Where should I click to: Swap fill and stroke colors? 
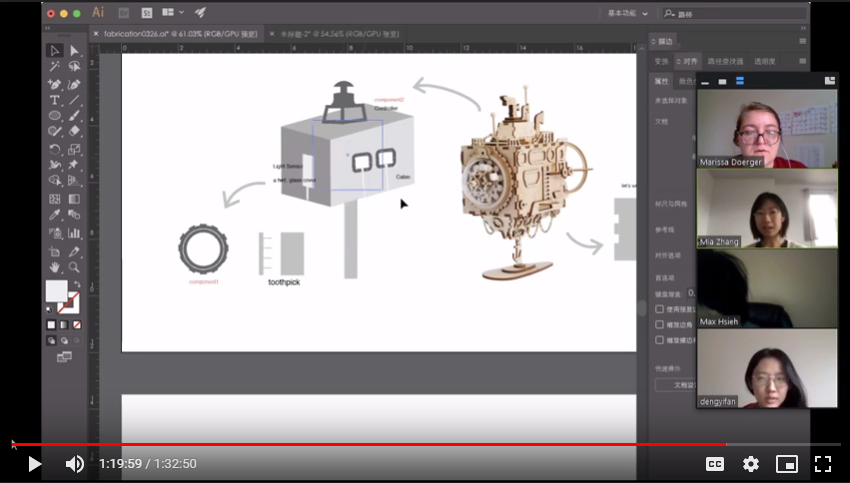[x=77, y=284]
